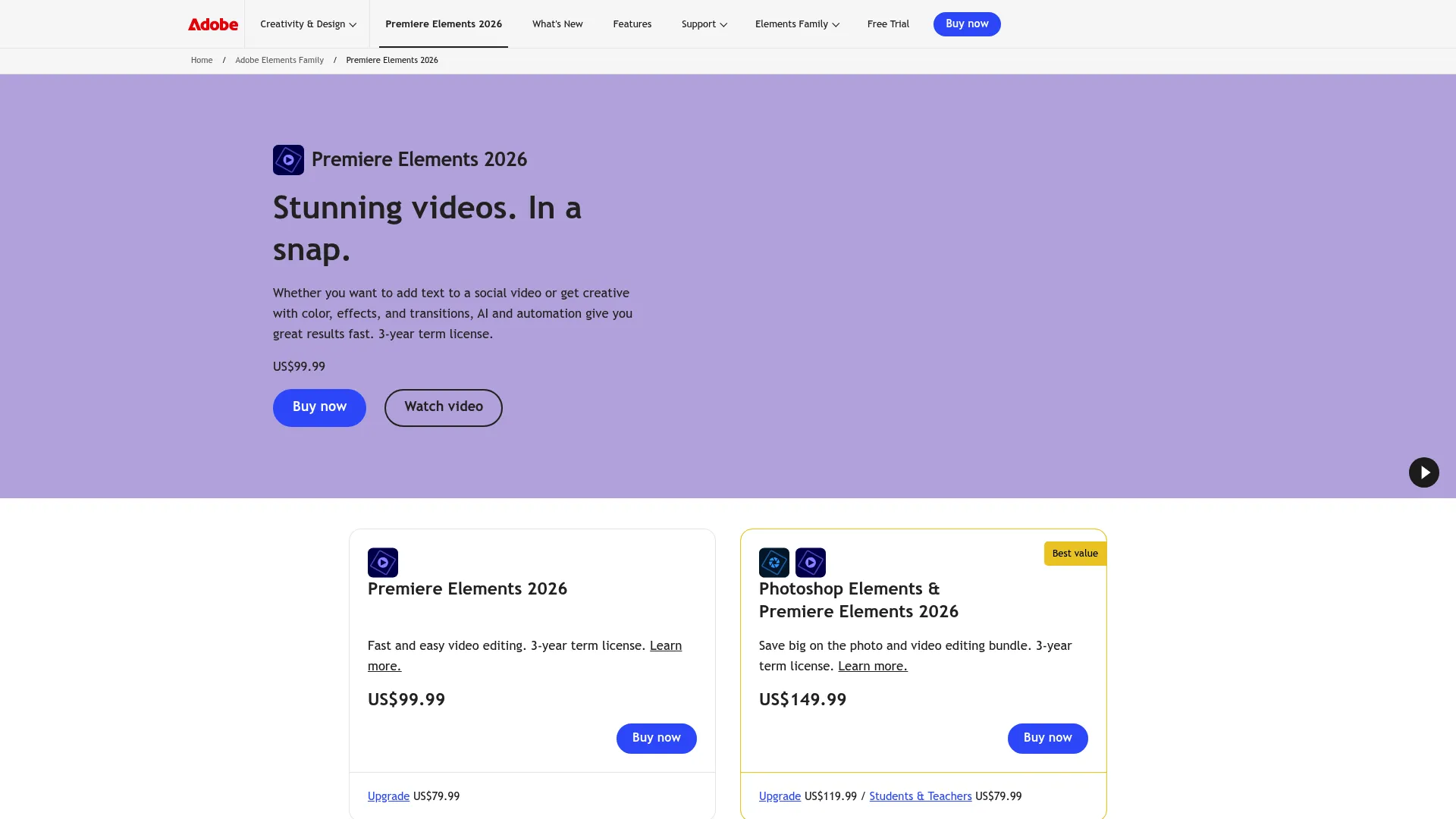Open the Free Trial nav link

point(888,24)
